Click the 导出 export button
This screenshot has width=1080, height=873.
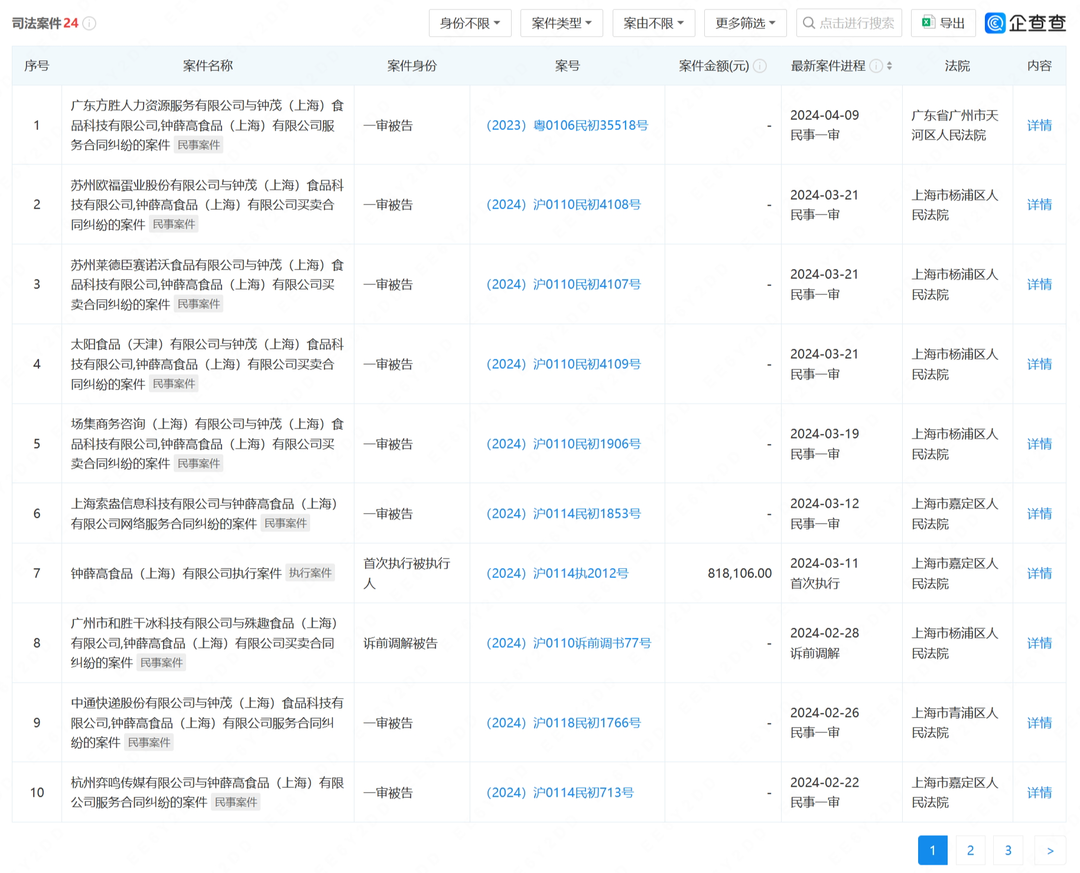point(941,22)
